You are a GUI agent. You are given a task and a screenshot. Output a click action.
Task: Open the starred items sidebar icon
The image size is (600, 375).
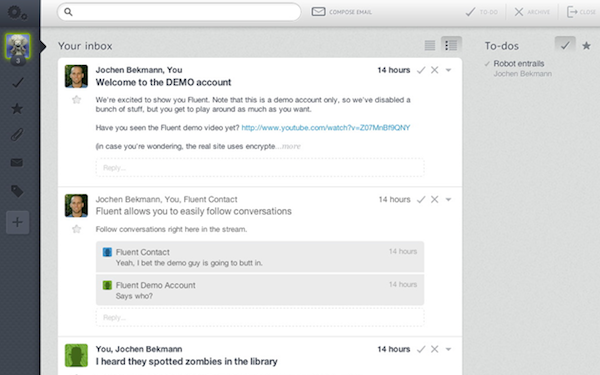click(x=17, y=109)
